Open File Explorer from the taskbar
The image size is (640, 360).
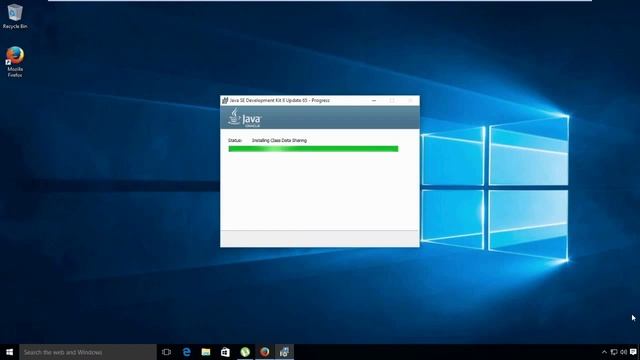(x=206, y=352)
